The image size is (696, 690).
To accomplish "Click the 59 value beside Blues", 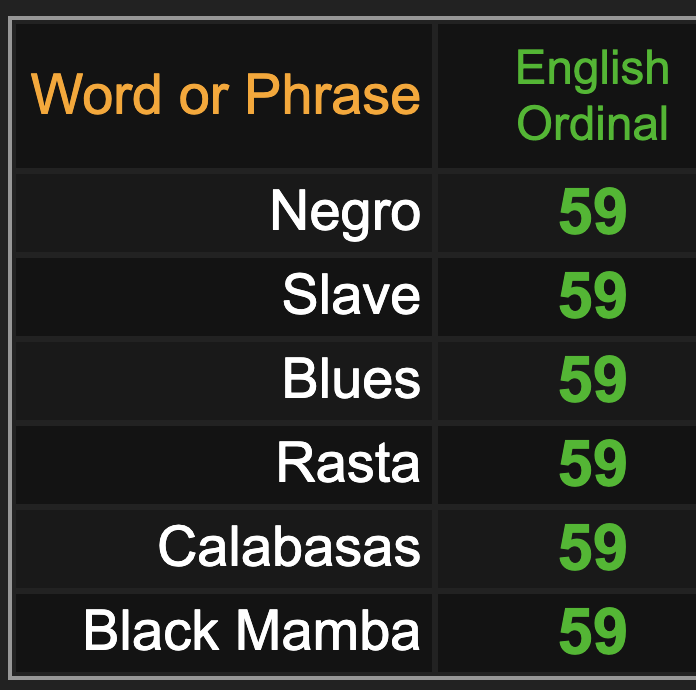I will 593,380.
